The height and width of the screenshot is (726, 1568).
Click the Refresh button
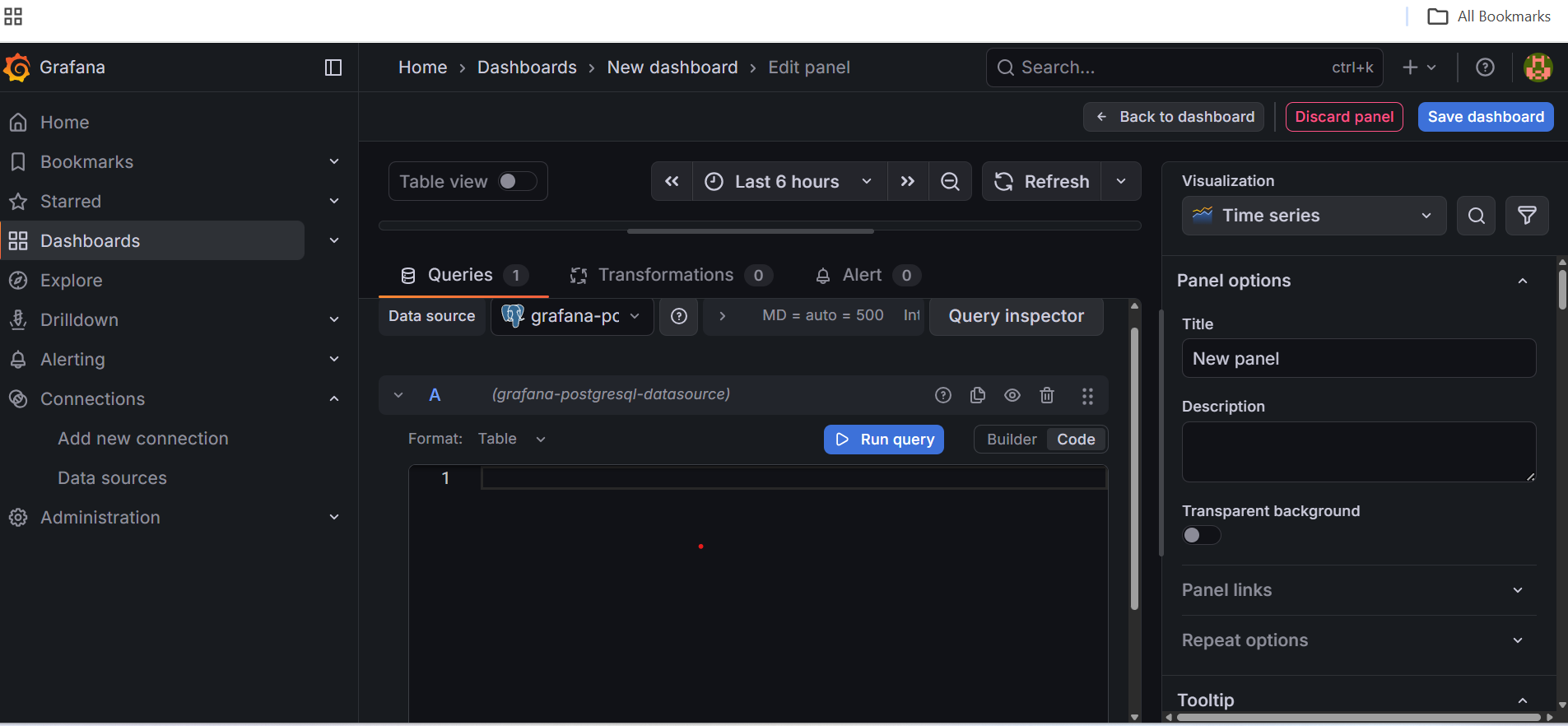click(x=1041, y=181)
